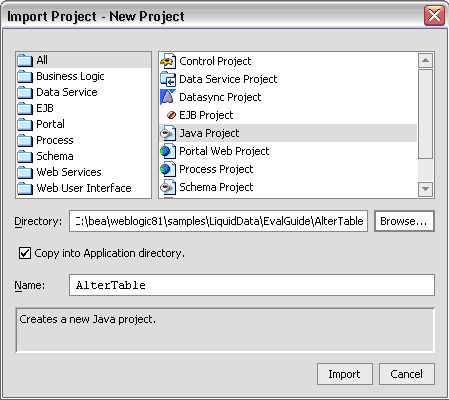
Task: Click the Portal Web Project icon
Action: point(168,151)
